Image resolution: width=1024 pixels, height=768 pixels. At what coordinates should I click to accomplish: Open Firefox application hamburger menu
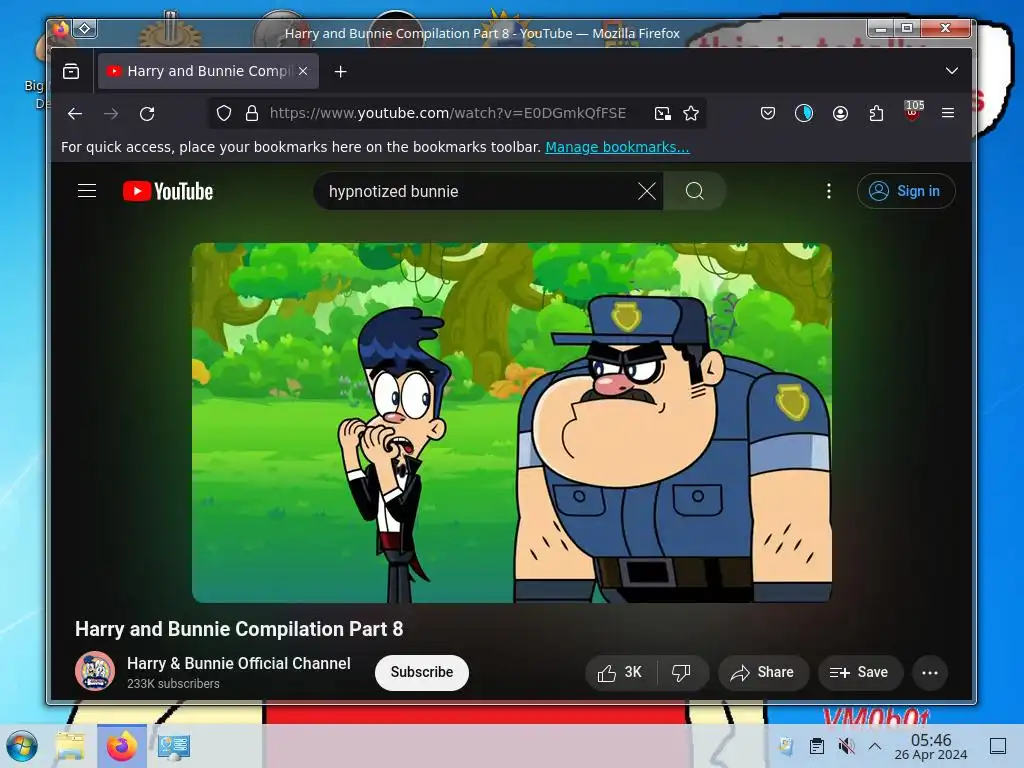[948, 113]
